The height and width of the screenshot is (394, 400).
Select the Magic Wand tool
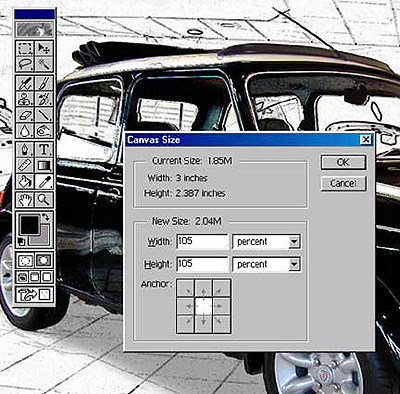[x=44, y=63]
